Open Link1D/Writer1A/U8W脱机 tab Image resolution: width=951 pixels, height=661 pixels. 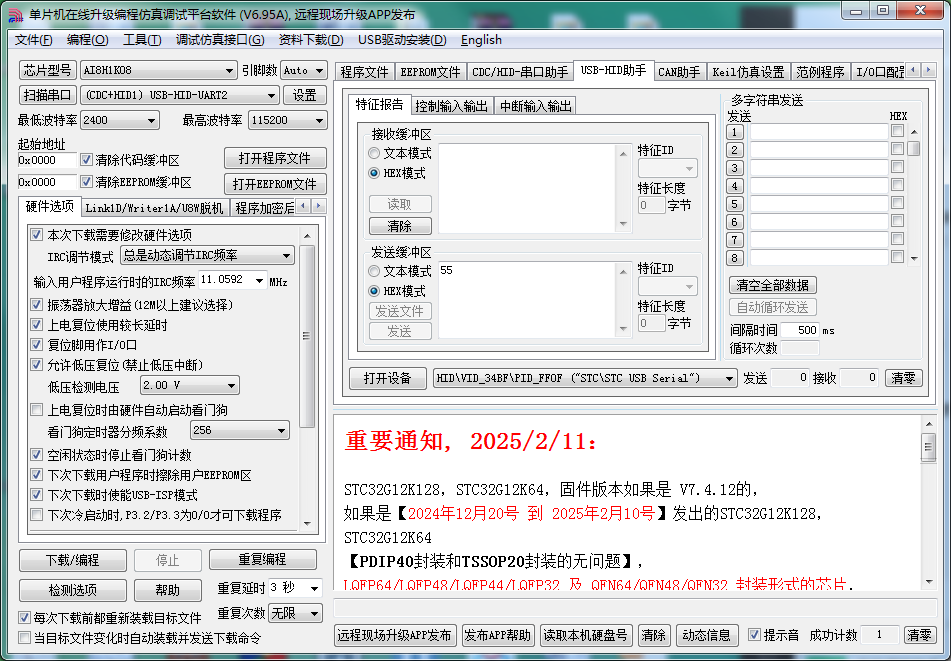click(x=154, y=208)
